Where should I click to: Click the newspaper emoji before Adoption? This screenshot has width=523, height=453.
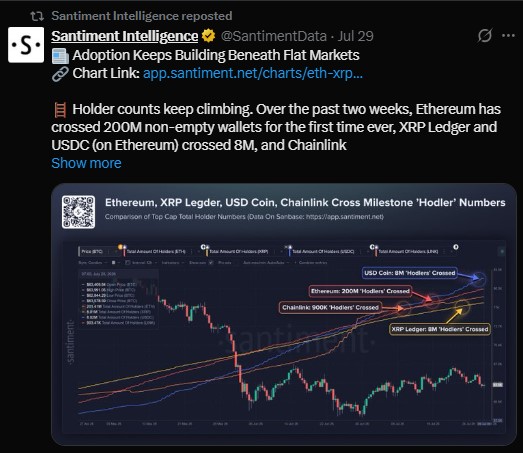60,56
